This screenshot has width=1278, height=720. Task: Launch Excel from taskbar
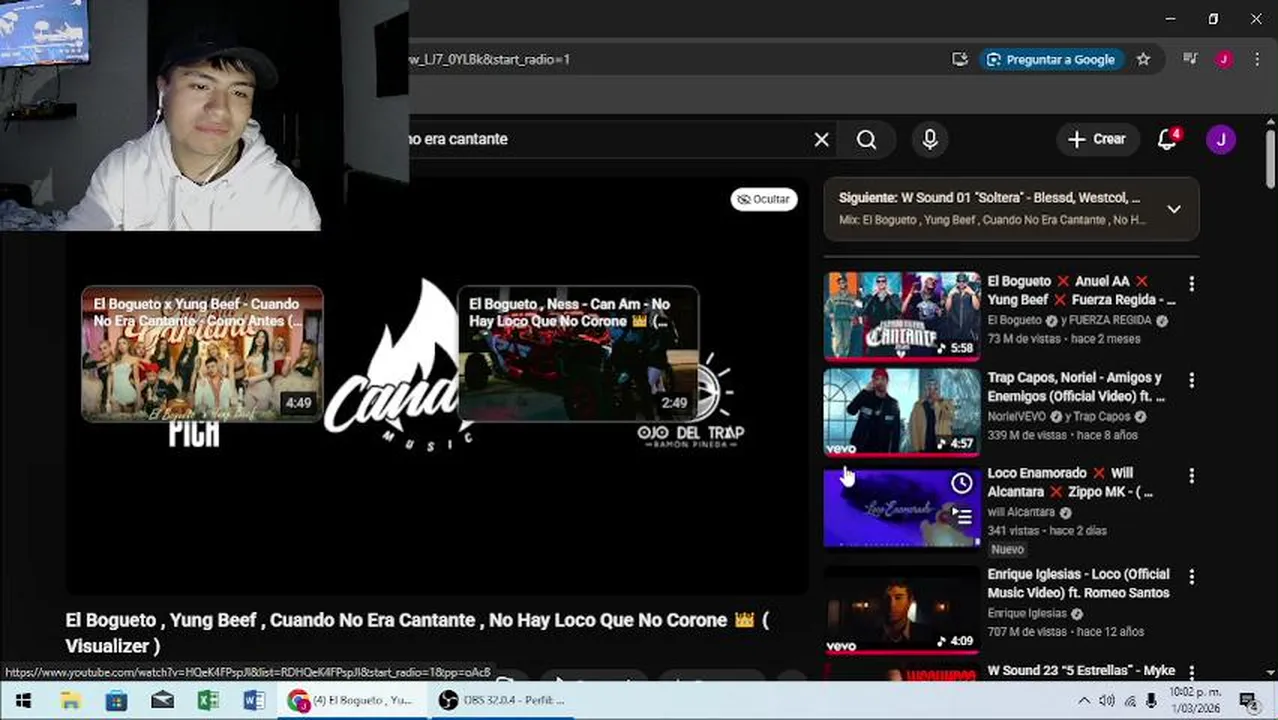tap(208, 701)
